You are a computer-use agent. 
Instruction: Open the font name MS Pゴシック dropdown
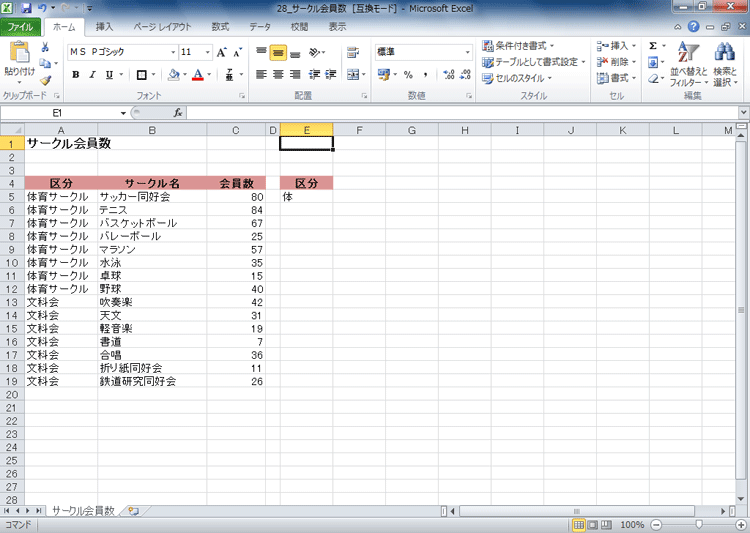coord(173,52)
